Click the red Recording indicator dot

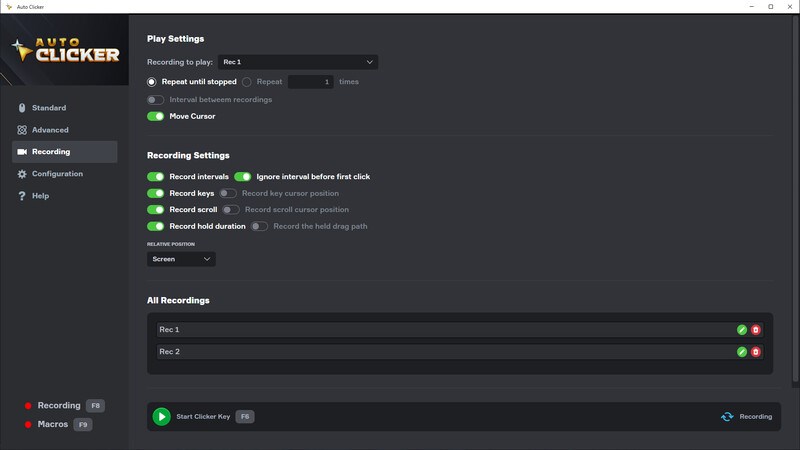point(28,406)
